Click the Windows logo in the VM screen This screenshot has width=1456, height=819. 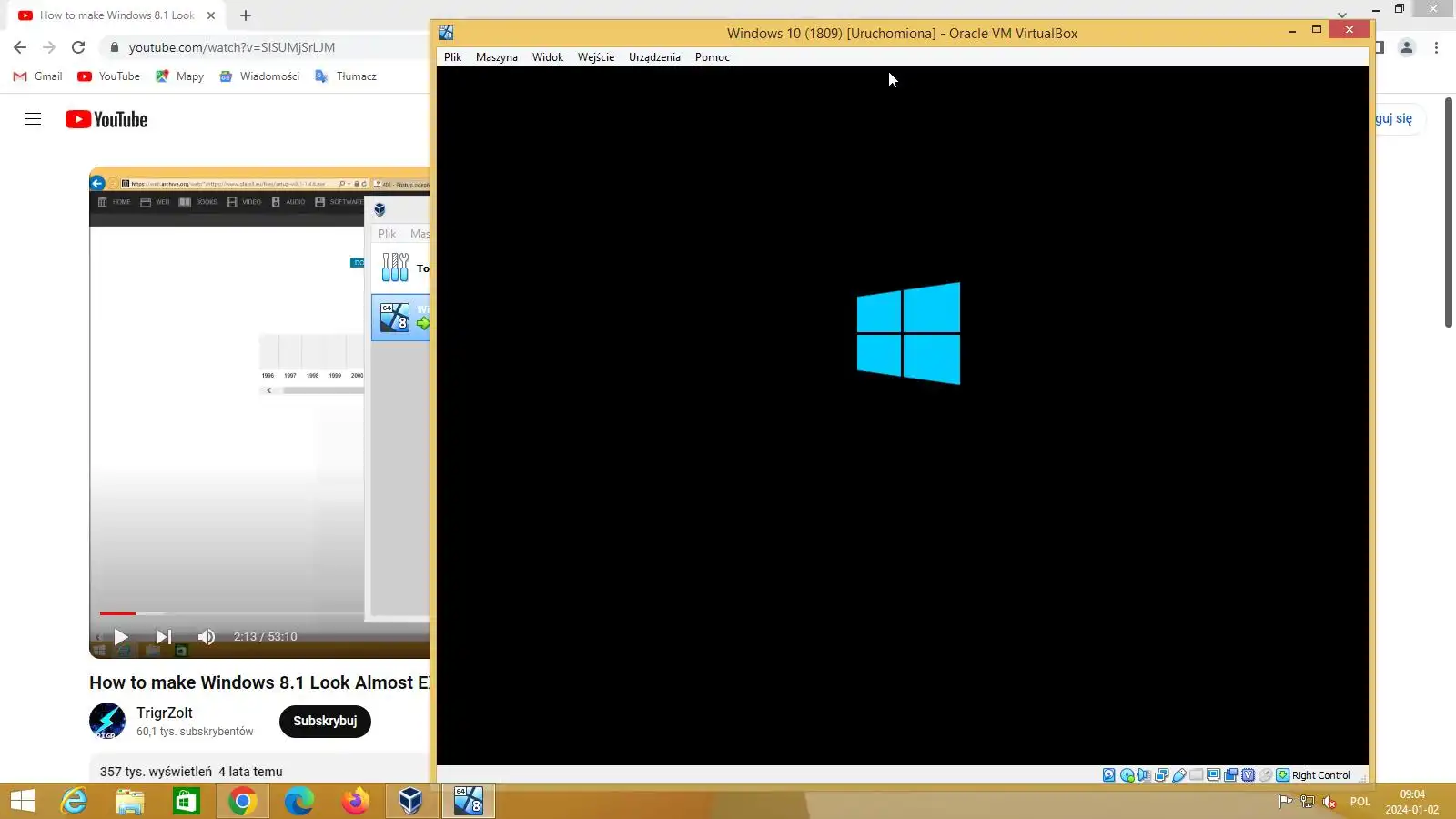[x=908, y=333]
